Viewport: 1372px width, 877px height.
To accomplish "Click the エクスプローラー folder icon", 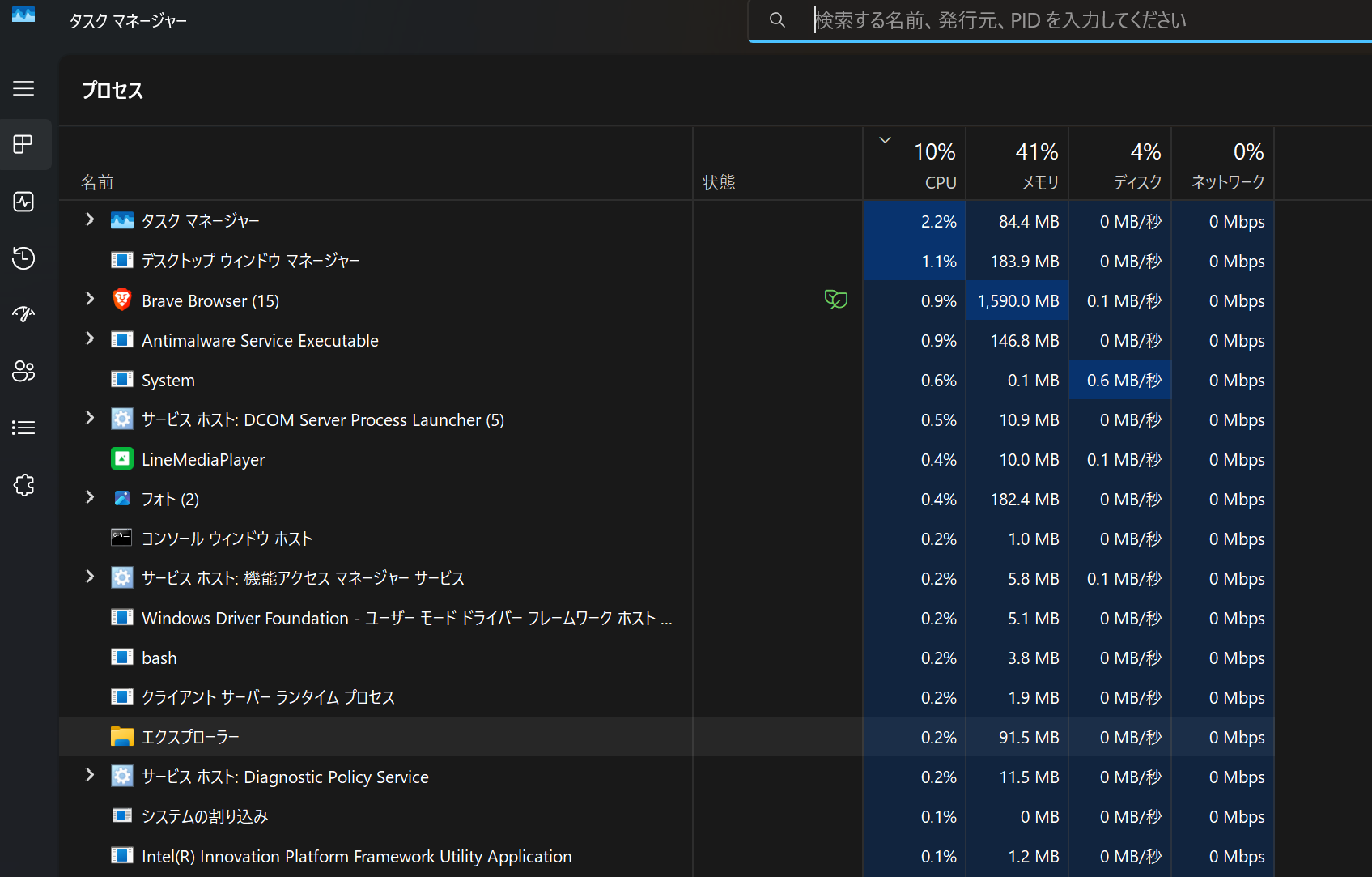I will point(122,736).
